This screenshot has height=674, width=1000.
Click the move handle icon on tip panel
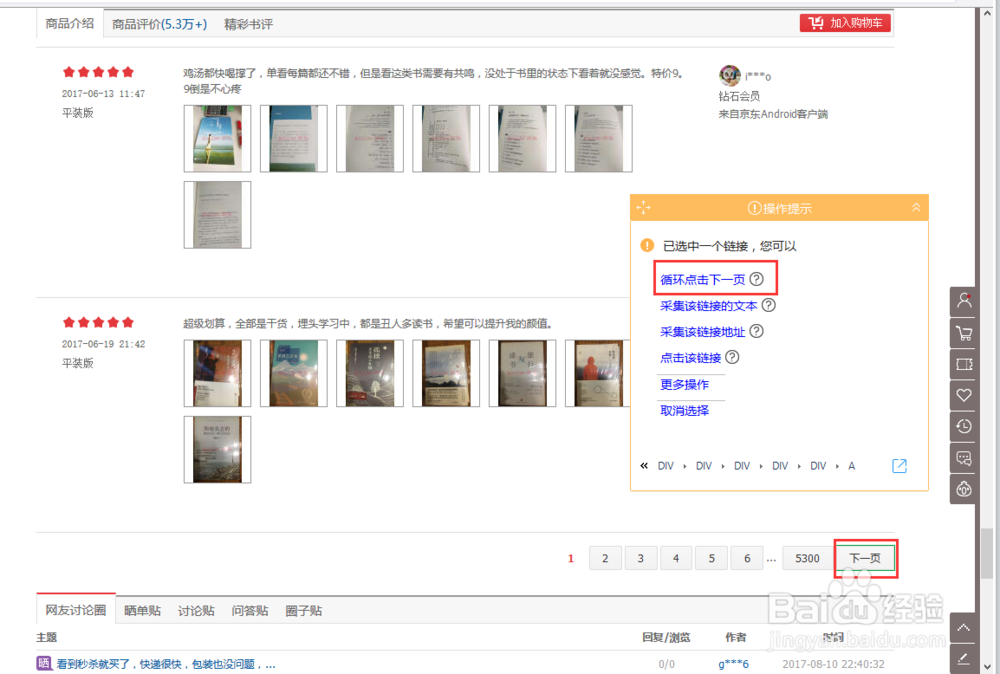[x=643, y=208]
